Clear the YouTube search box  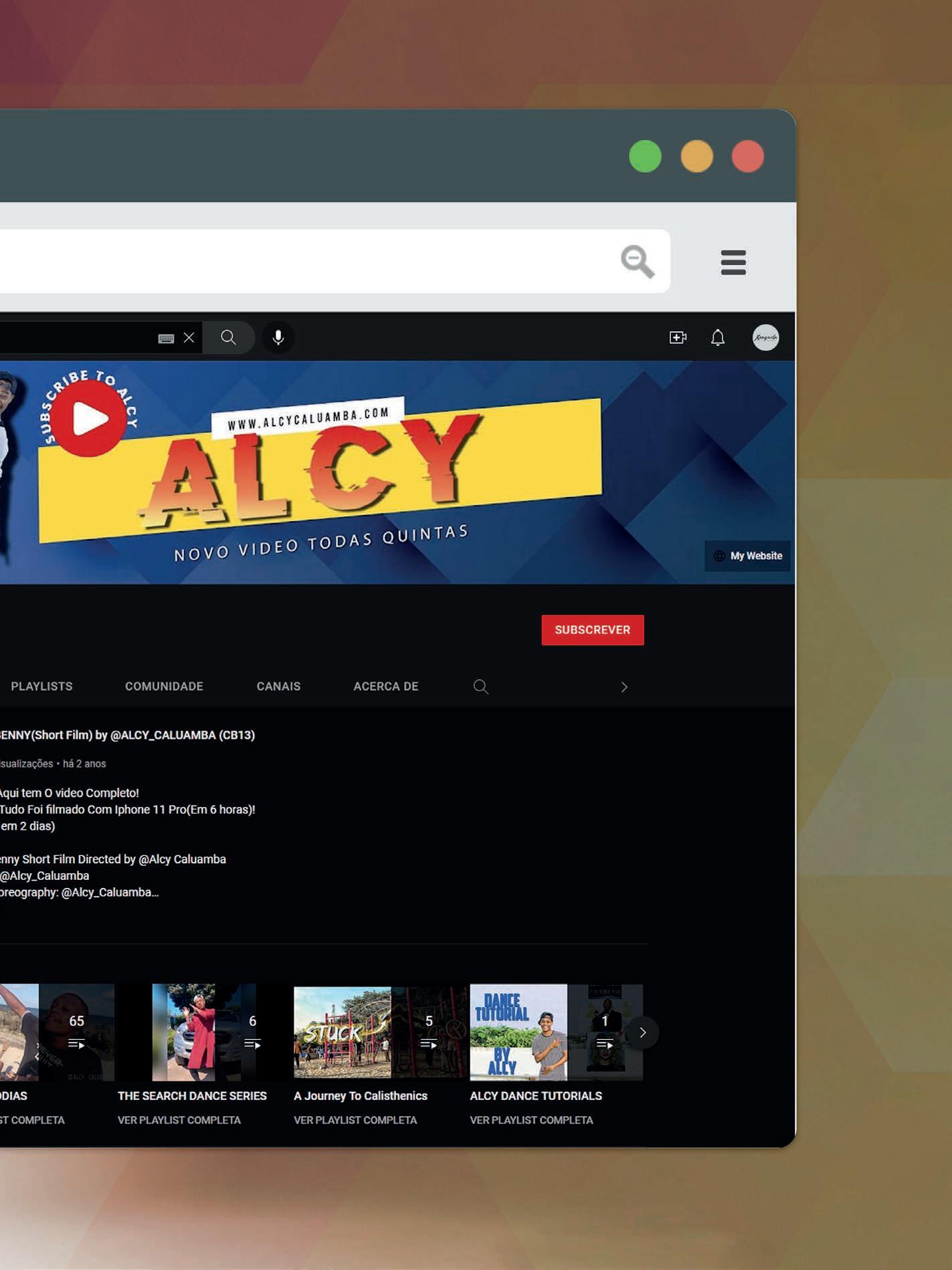(x=189, y=337)
